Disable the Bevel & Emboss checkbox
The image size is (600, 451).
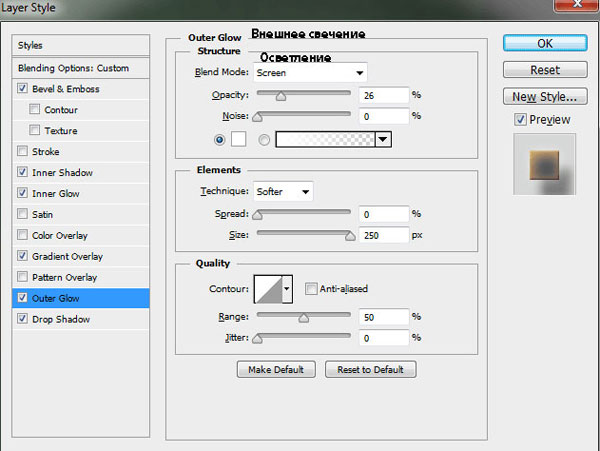click(23, 89)
